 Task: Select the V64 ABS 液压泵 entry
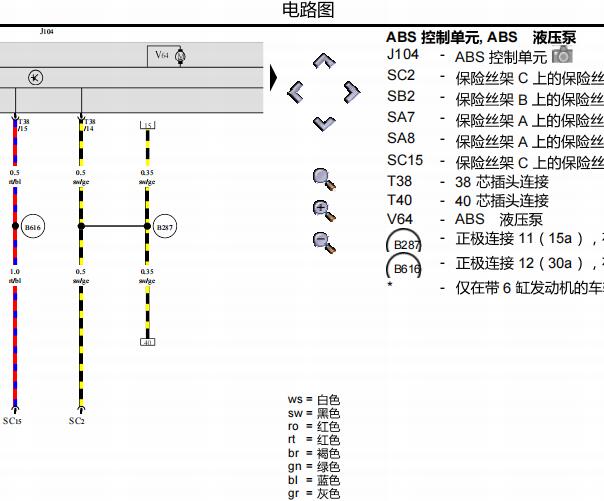click(465, 220)
